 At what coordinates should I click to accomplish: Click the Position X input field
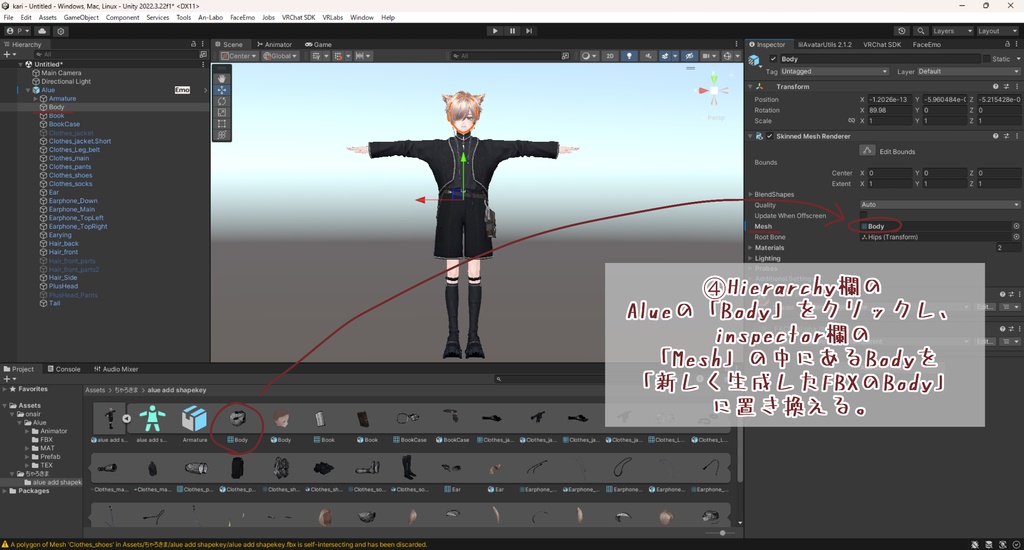point(890,99)
